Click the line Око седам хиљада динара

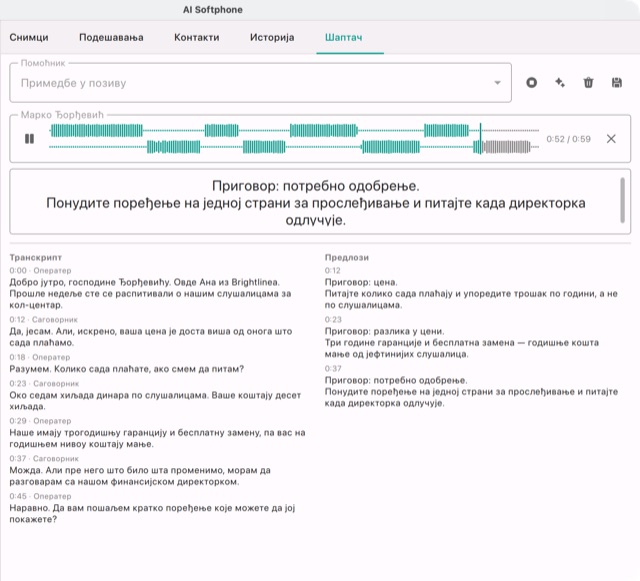[155, 401]
